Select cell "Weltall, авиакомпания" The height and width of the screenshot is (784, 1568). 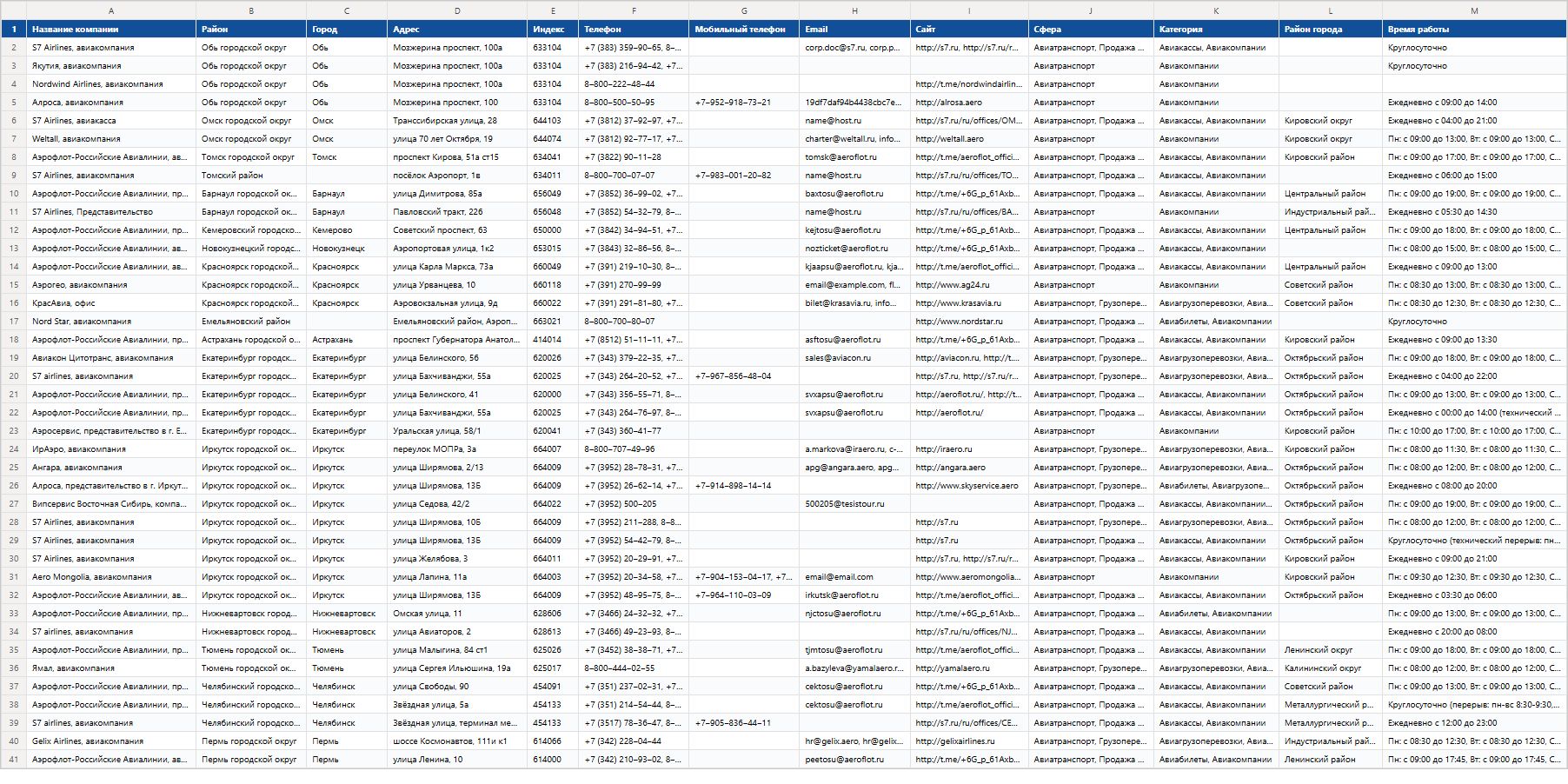point(111,139)
